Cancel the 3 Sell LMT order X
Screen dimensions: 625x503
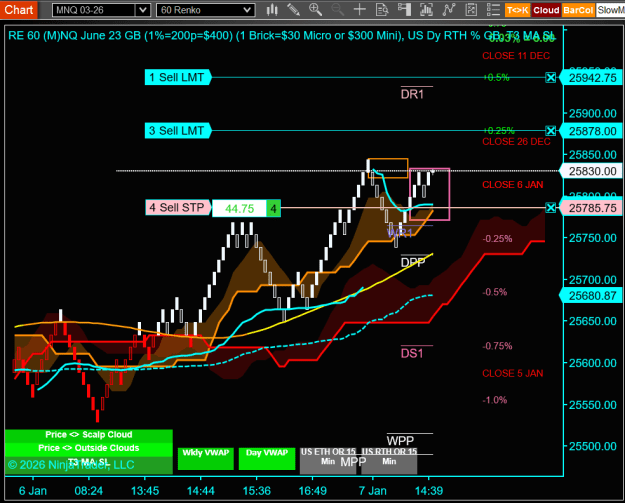pos(550,131)
